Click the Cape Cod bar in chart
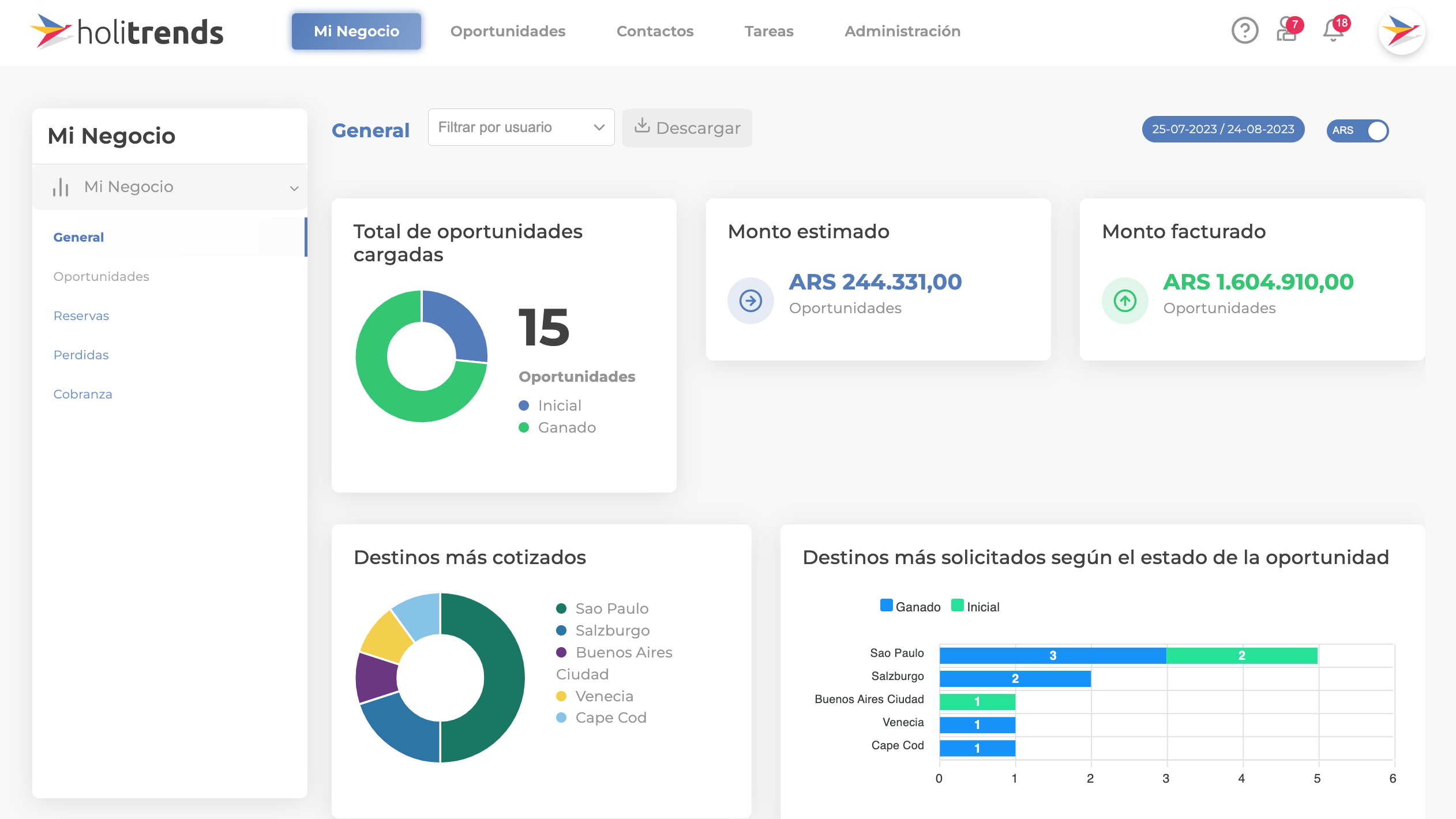This screenshot has height=819, width=1456. [977, 748]
